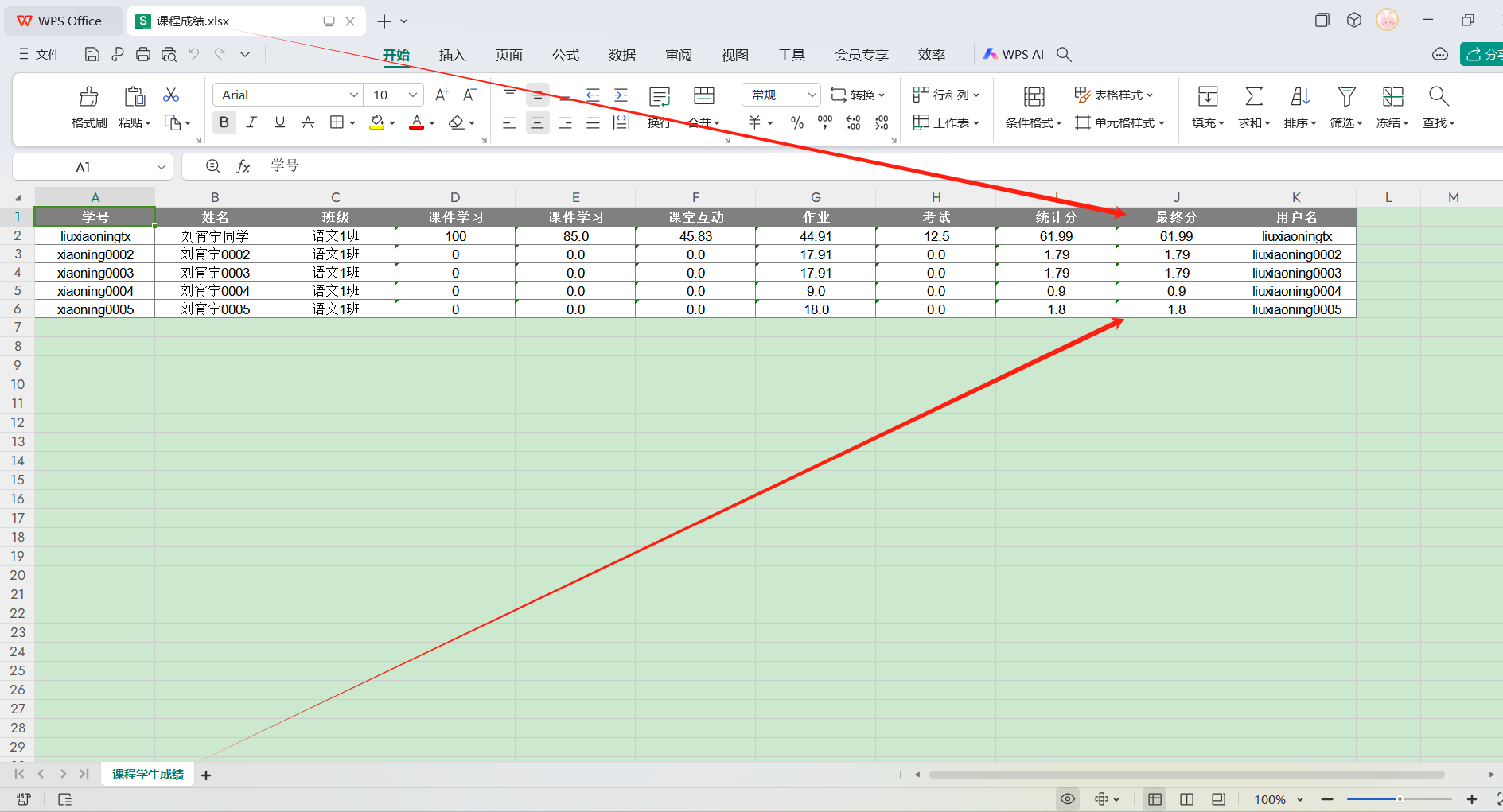
Task: Expand the Arial font name dropdown
Action: (354, 95)
